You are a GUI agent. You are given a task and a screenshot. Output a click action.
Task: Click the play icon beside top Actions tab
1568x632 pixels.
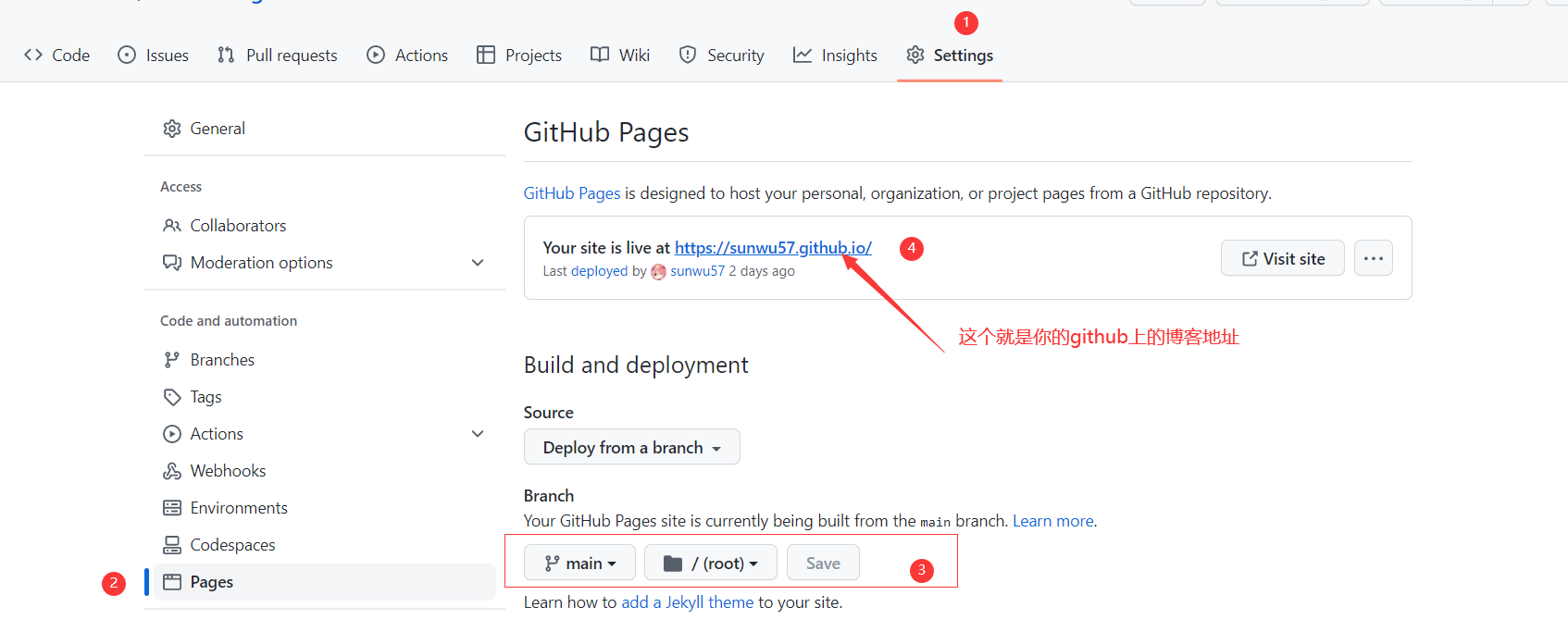(x=376, y=55)
